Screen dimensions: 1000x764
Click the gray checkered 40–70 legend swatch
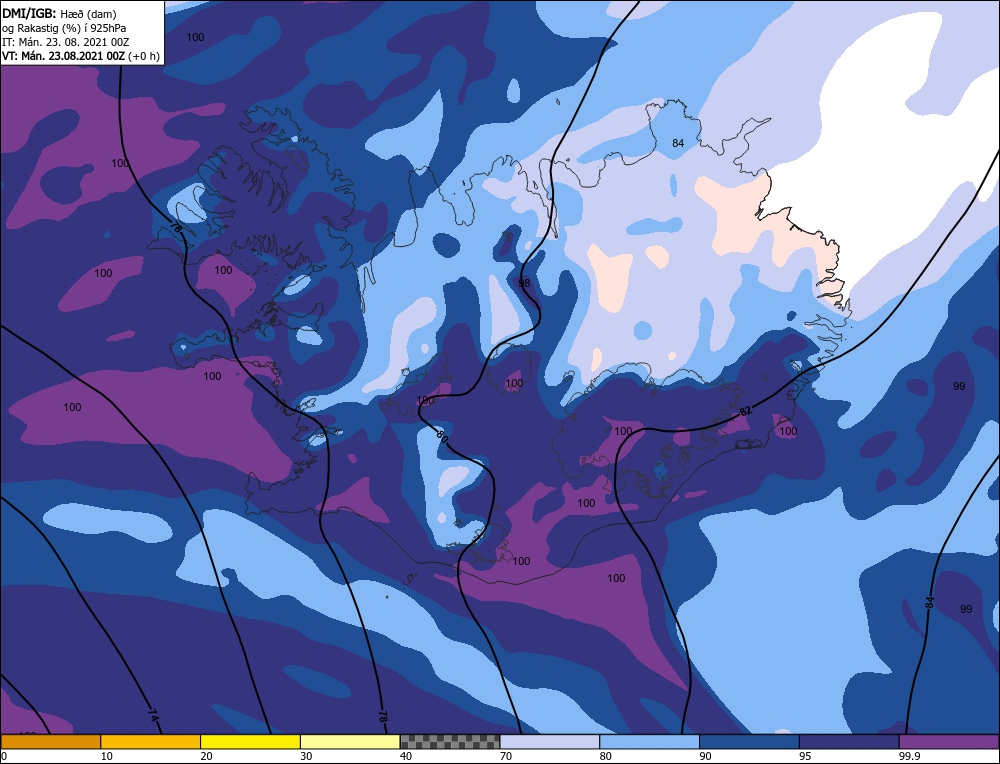point(450,741)
